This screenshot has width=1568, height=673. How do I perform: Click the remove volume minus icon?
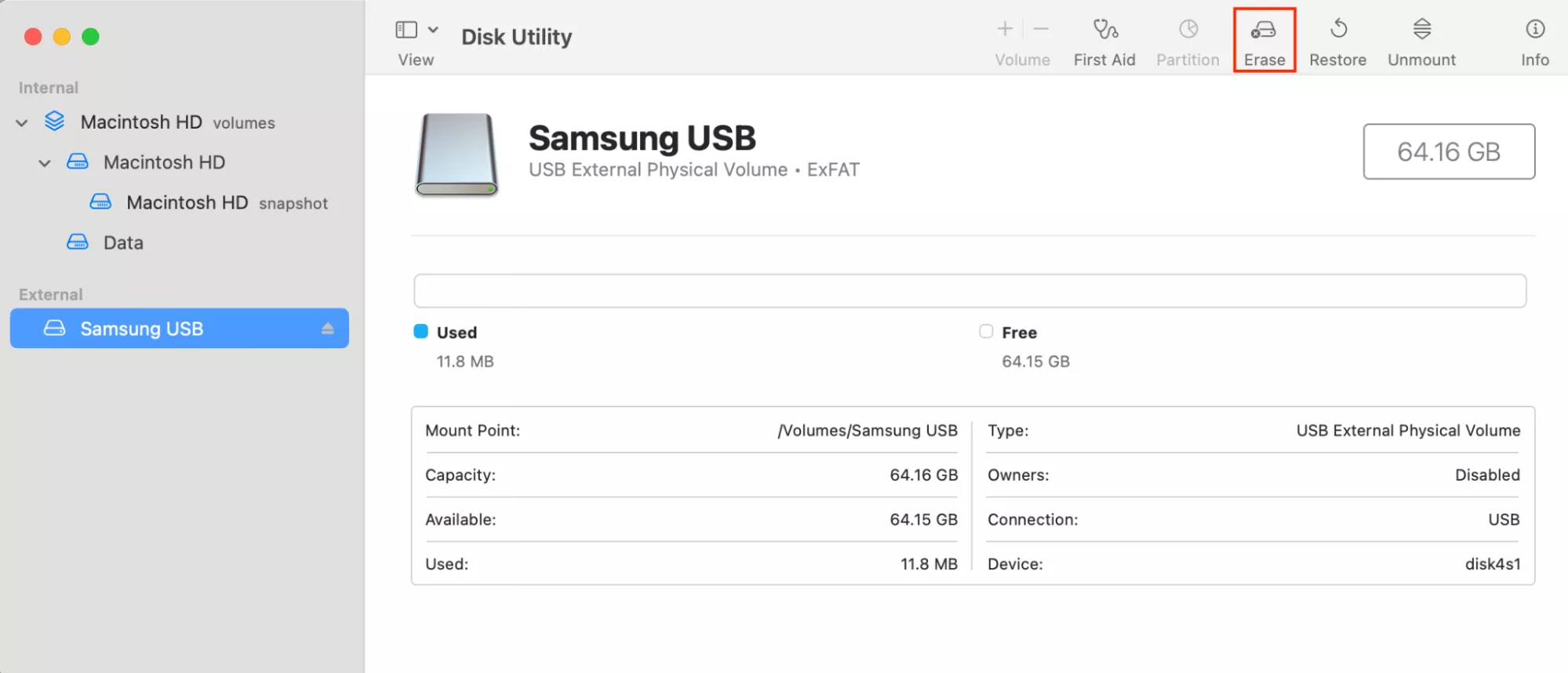coord(1041,30)
